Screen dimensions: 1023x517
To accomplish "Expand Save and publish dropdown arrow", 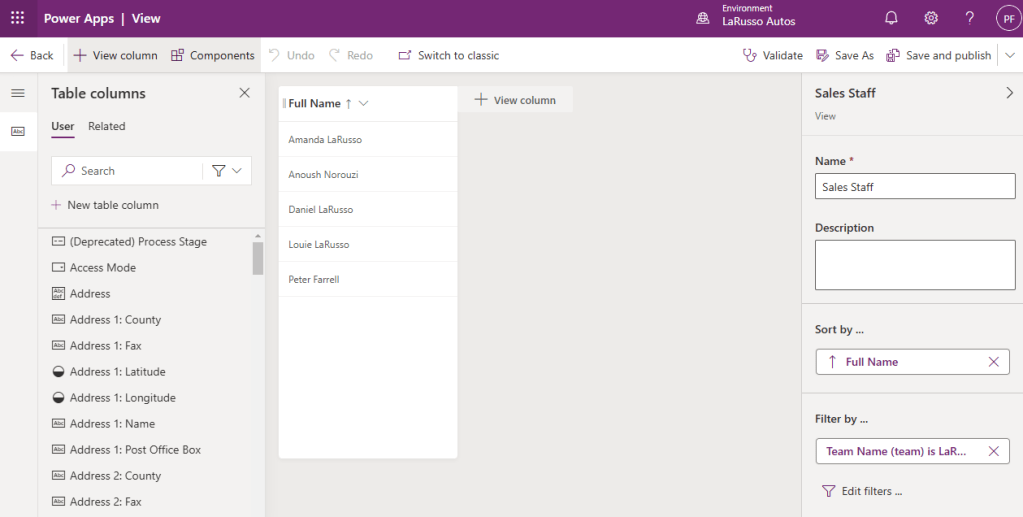I will click(1010, 55).
